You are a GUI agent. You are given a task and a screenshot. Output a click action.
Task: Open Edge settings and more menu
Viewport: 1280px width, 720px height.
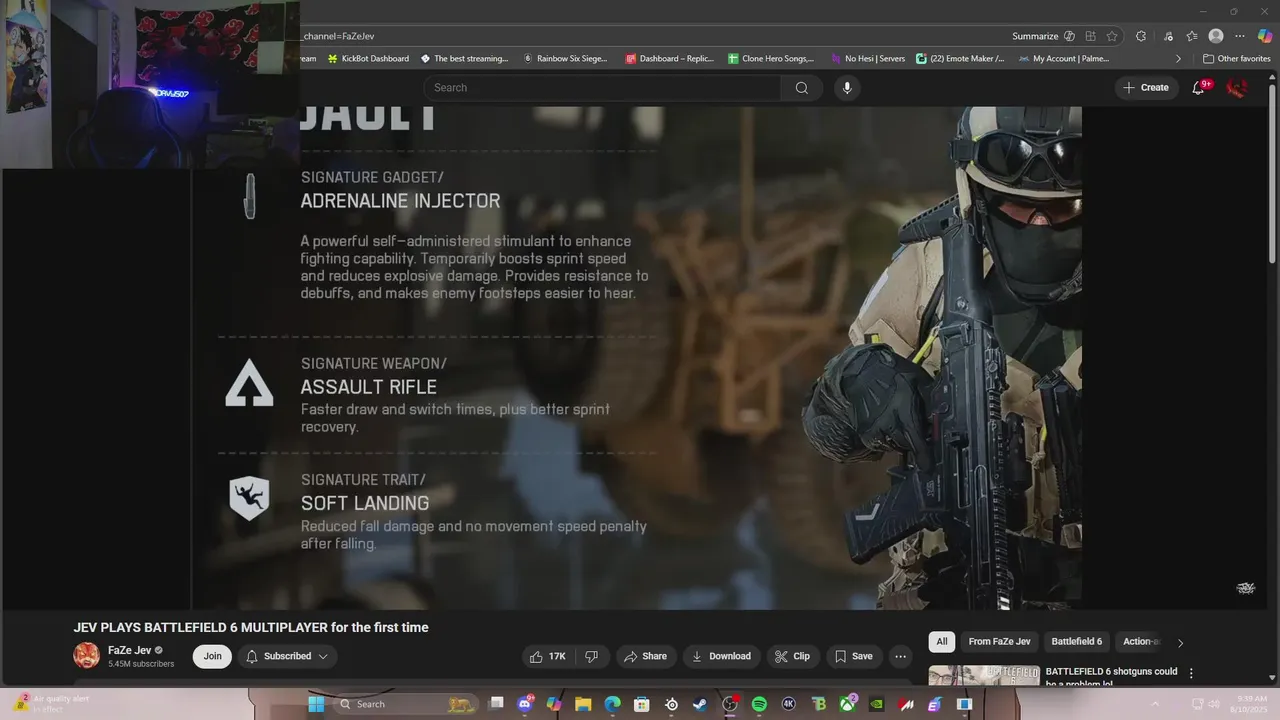point(1240,36)
